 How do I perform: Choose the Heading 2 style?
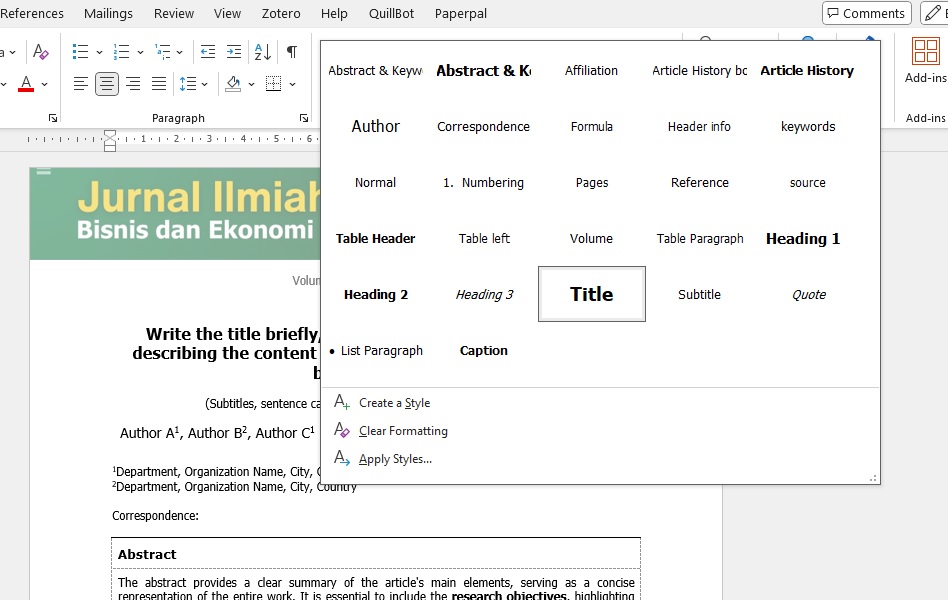375,295
